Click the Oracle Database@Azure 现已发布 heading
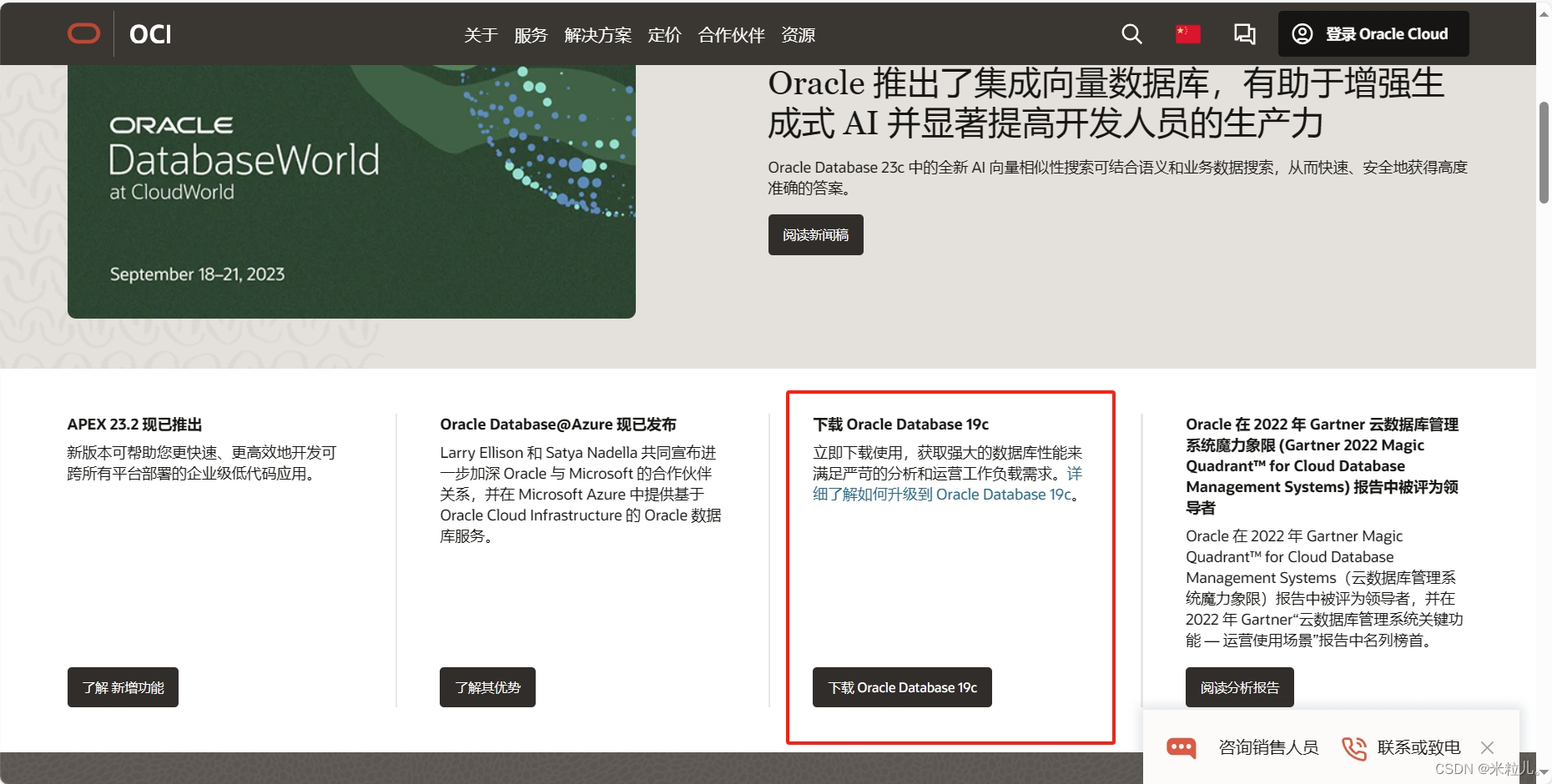1552x784 pixels. [x=558, y=425]
